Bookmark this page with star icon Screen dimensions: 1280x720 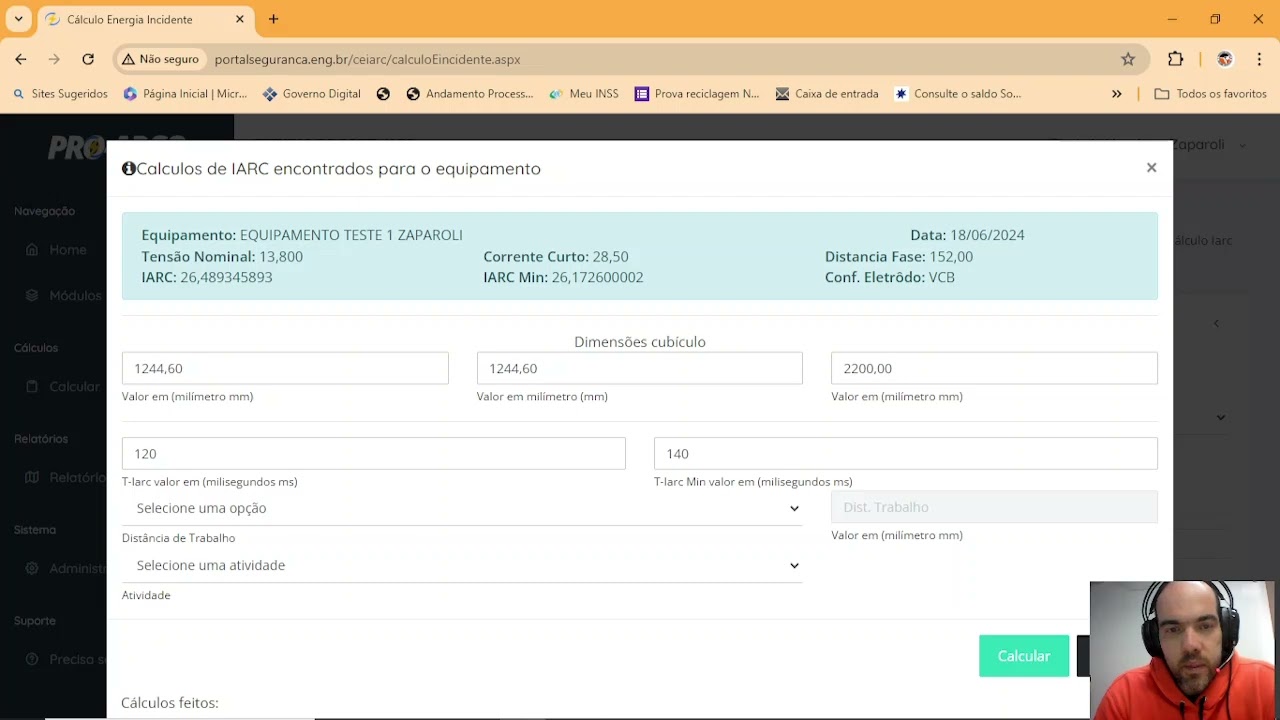tap(1128, 59)
